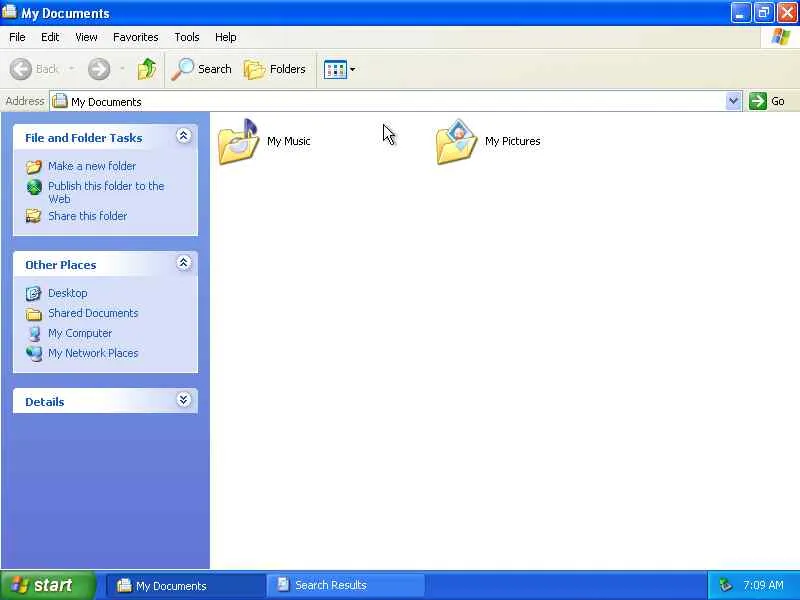The image size is (800, 600).
Task: Open Back button history dropdown arrow
Action: (71, 68)
